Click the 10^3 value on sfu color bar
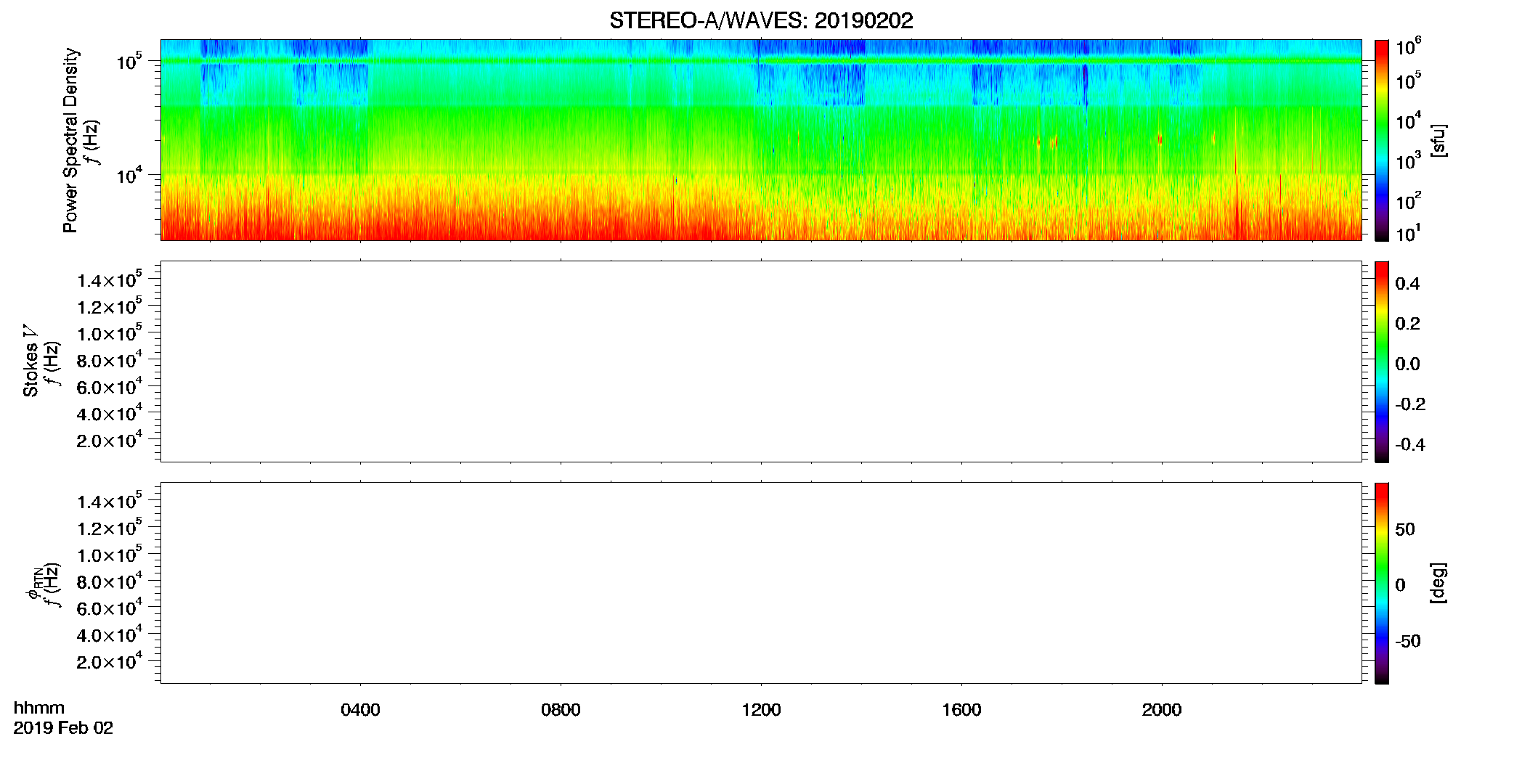 [x=1408, y=160]
